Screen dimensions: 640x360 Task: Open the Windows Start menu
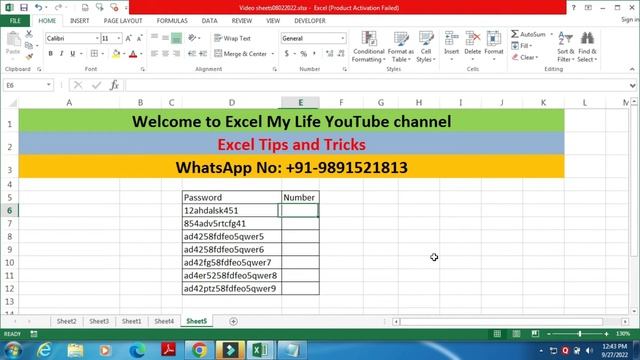click(x=13, y=350)
